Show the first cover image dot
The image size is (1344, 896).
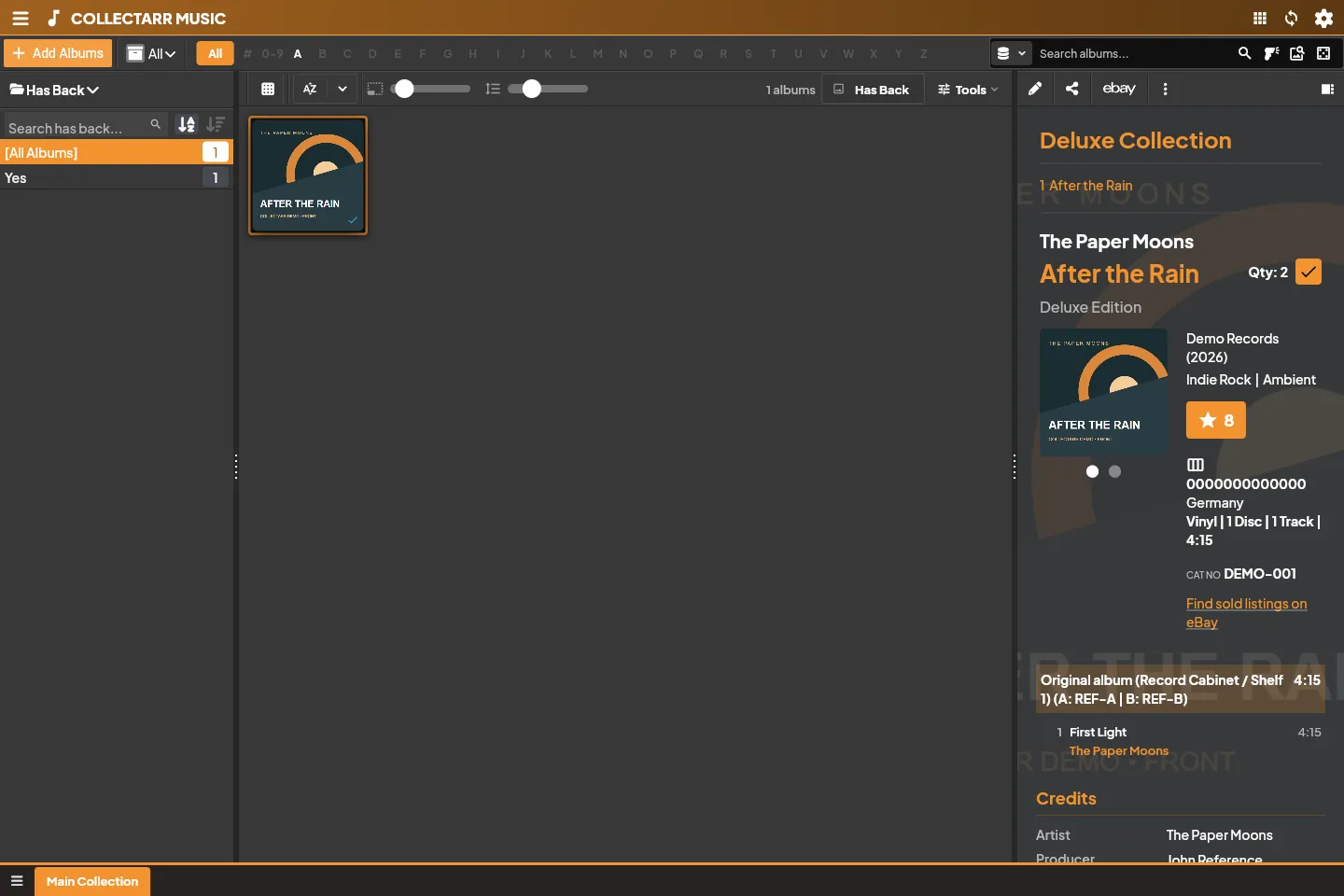pos(1092,471)
